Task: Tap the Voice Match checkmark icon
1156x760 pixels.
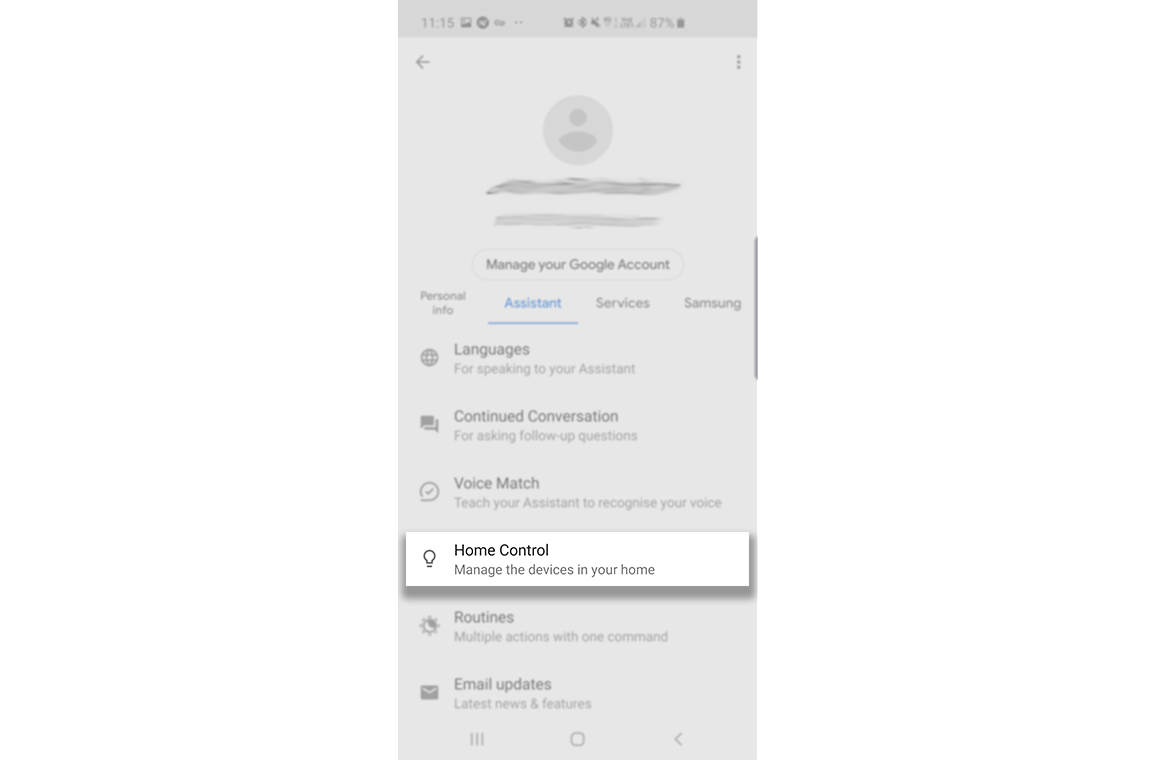Action: click(429, 492)
